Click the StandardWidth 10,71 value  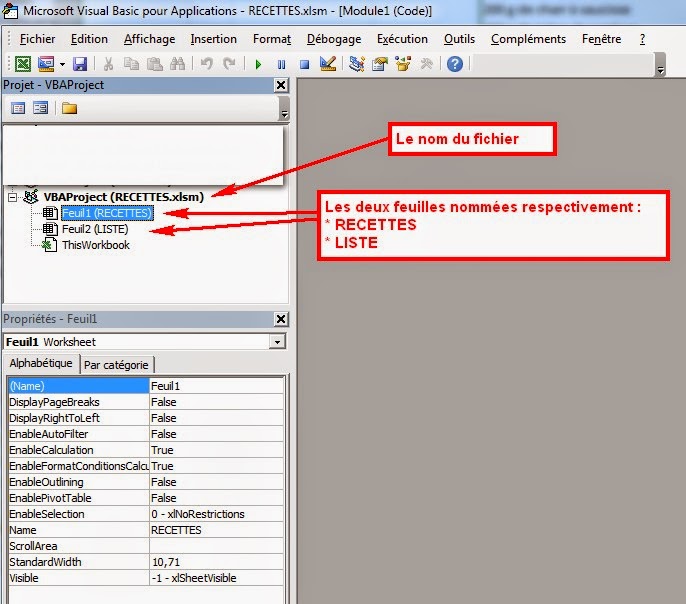(x=217, y=562)
